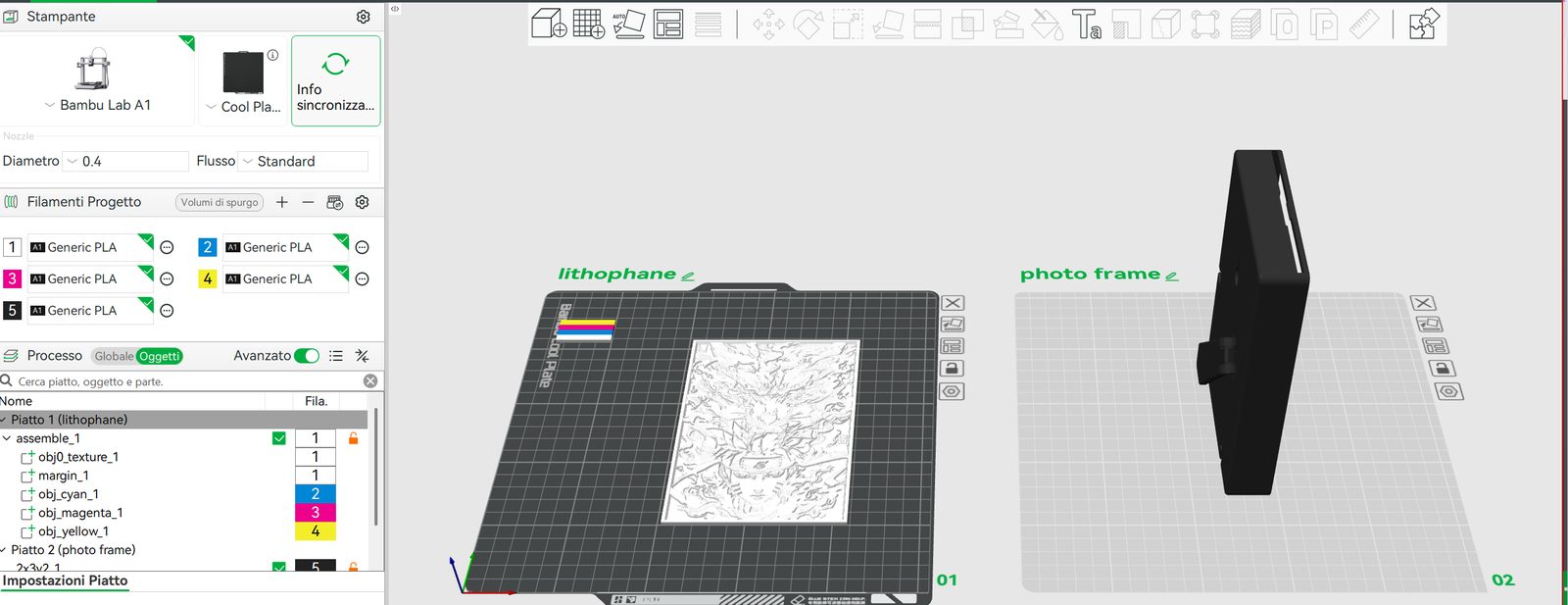
Task: Toggle the orange lock icon on assemble_1
Action: pos(354,438)
